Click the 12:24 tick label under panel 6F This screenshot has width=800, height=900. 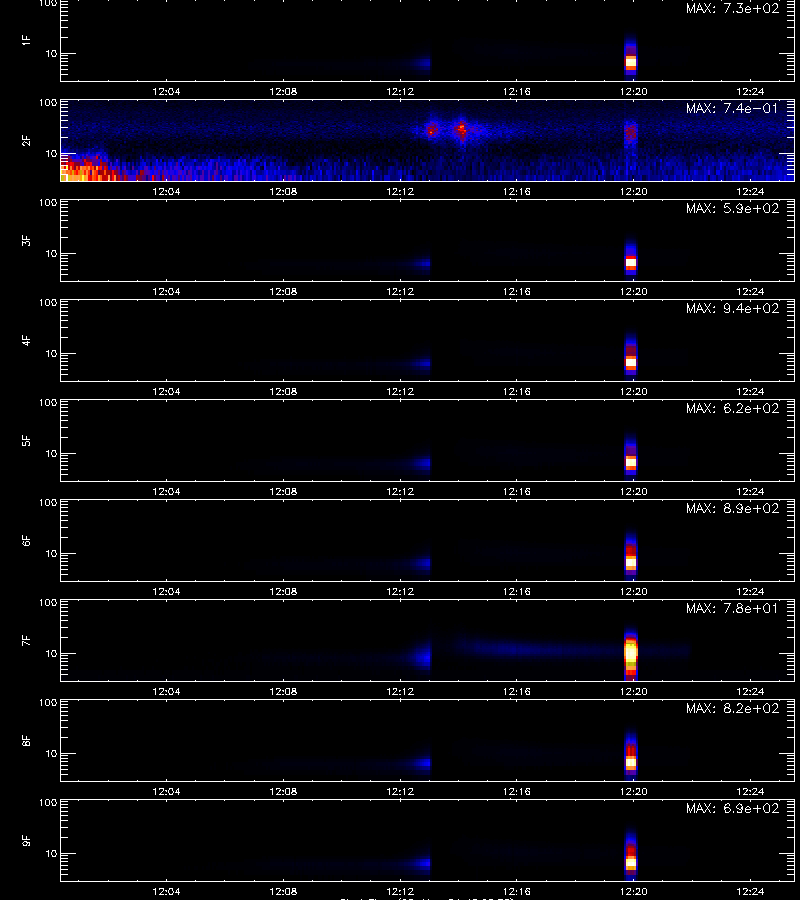point(750,591)
